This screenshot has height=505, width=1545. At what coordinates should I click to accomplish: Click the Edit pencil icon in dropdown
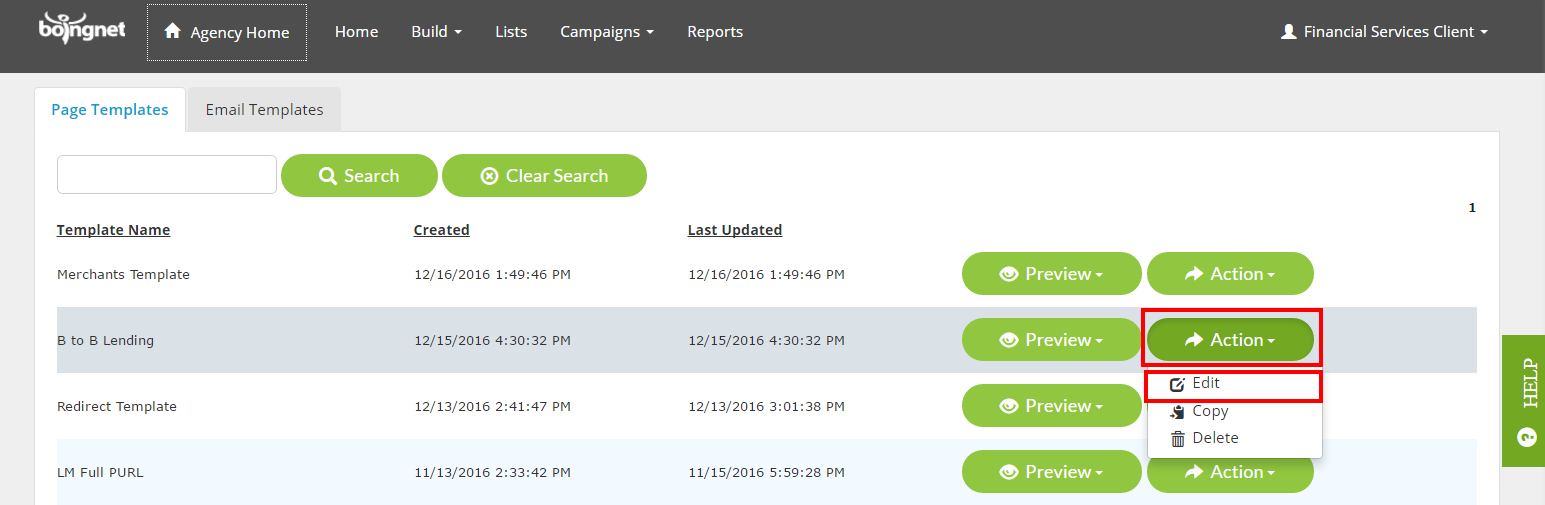point(1178,384)
